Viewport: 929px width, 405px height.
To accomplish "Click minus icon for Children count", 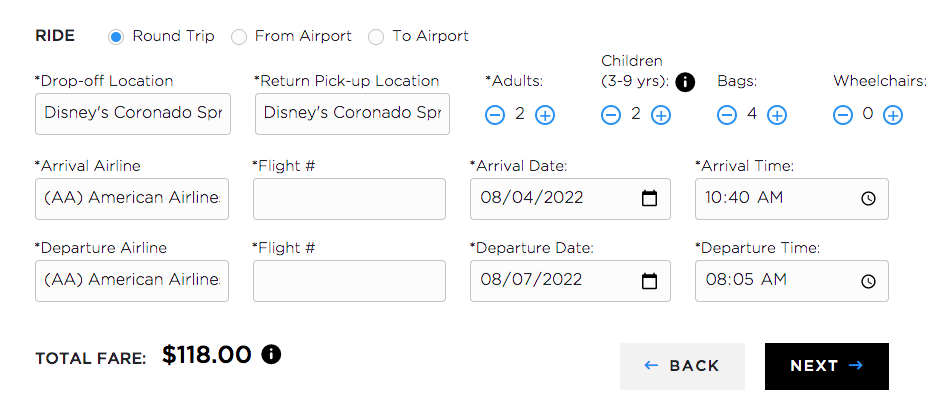I will pos(611,115).
